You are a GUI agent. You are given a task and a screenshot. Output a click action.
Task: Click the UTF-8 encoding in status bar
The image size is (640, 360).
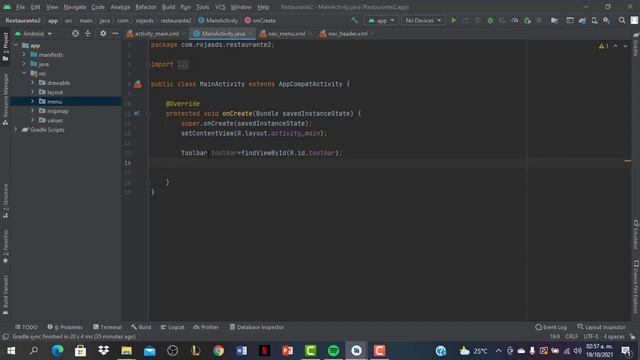coord(591,336)
